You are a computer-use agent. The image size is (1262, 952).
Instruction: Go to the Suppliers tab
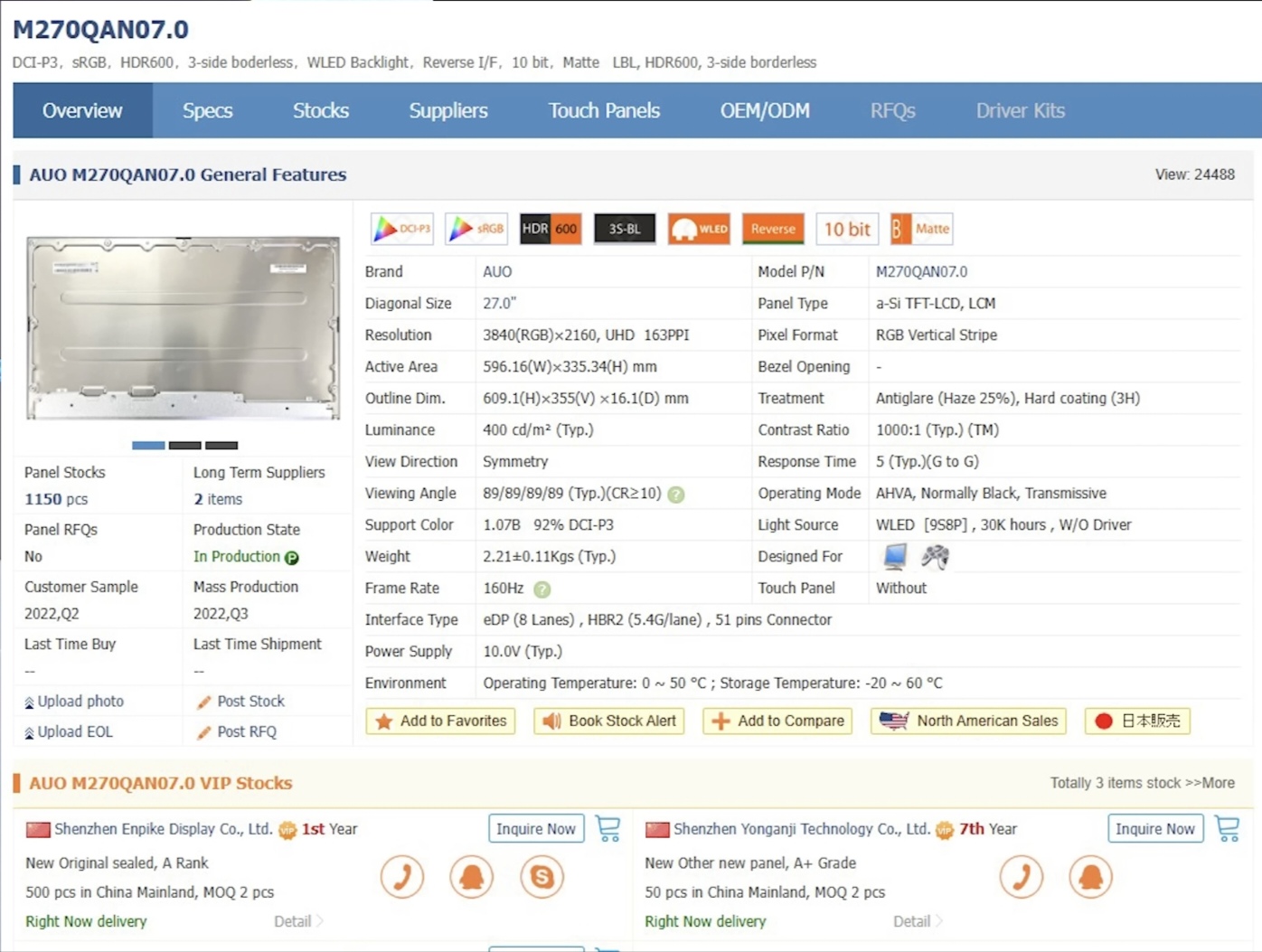tap(448, 110)
